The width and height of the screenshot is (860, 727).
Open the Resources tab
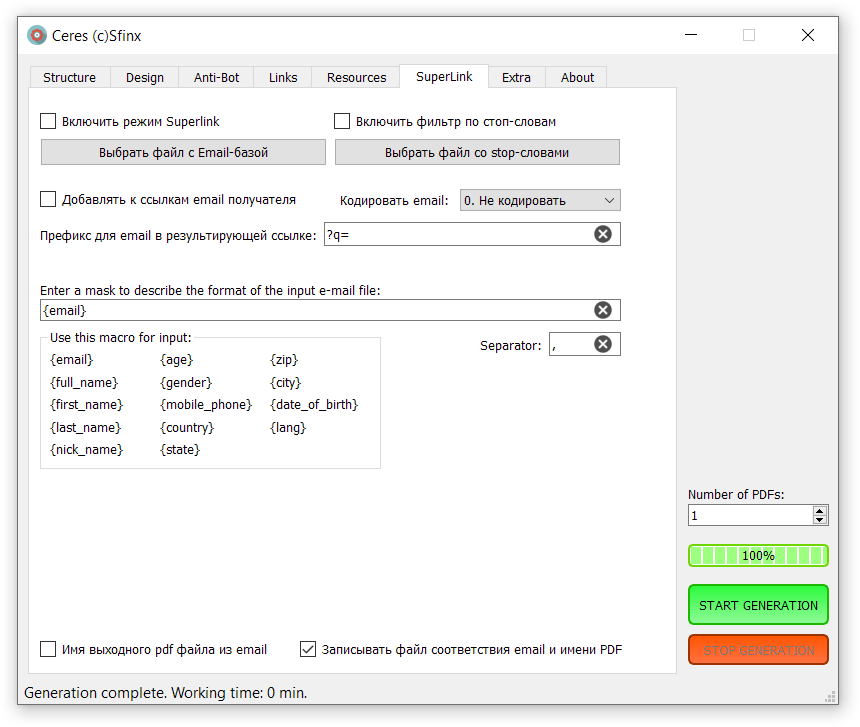tap(356, 77)
